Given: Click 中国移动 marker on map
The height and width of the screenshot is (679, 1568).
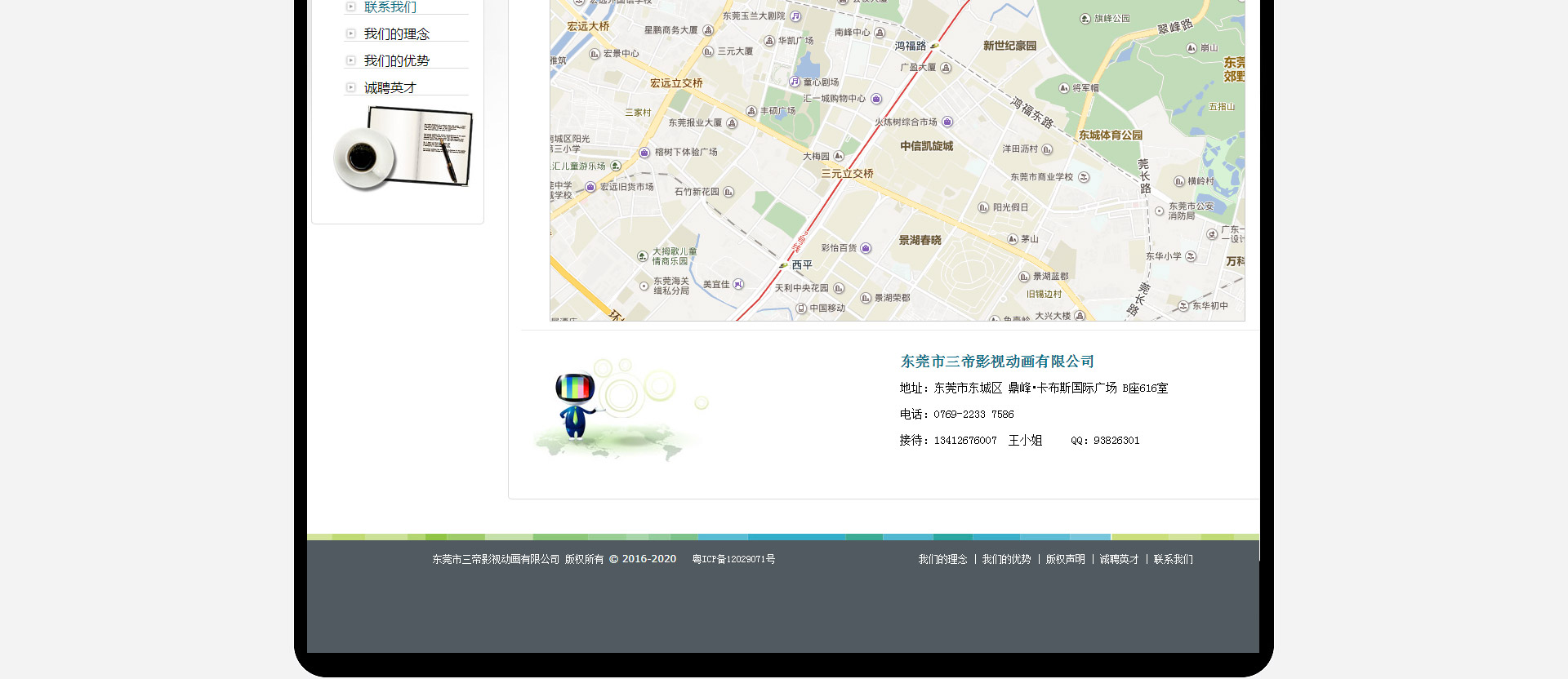Looking at the screenshot, I should (801, 308).
